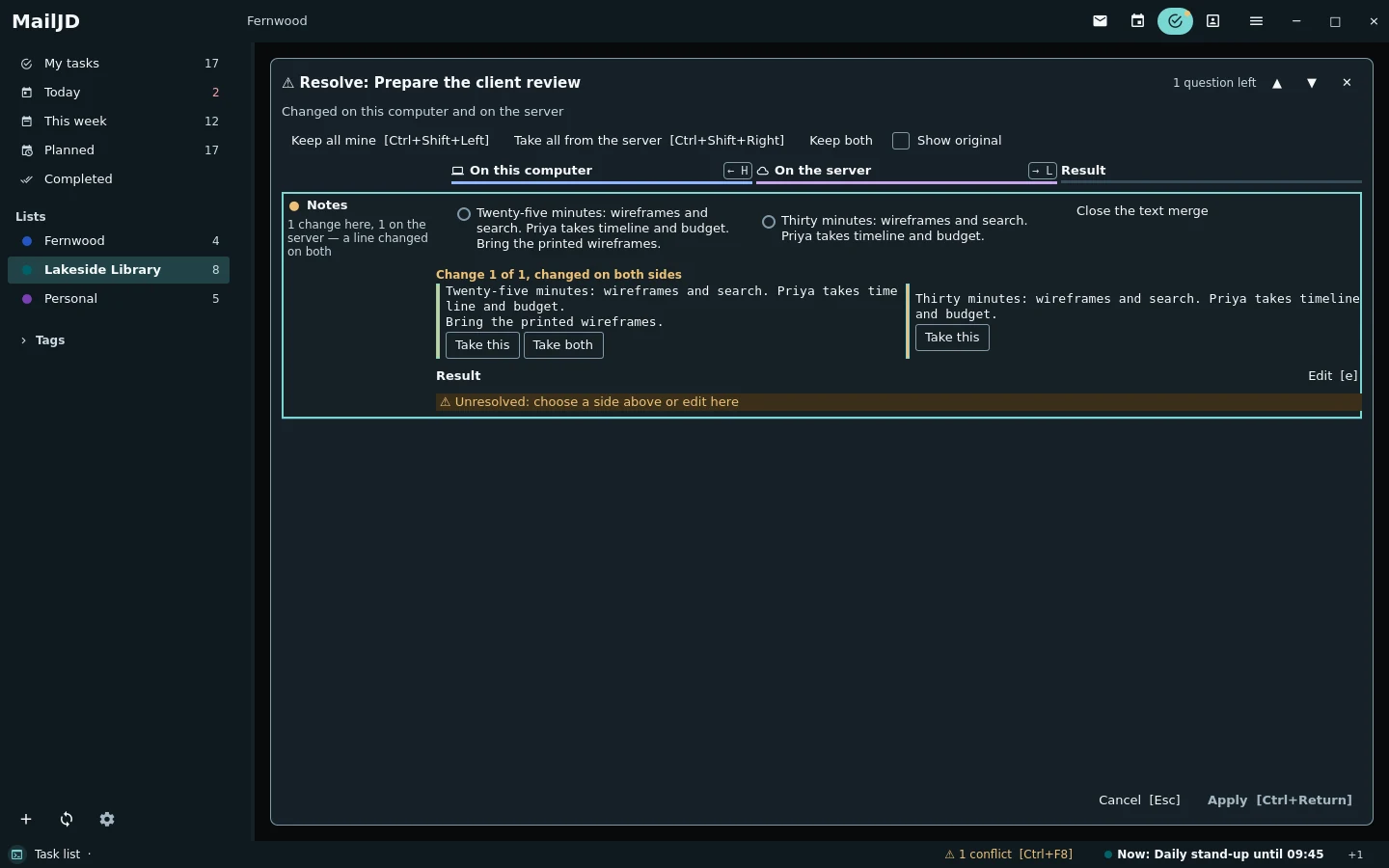Select the Twenty-five minutes radio option
Viewport: 1389px width, 868px height.
464,214
